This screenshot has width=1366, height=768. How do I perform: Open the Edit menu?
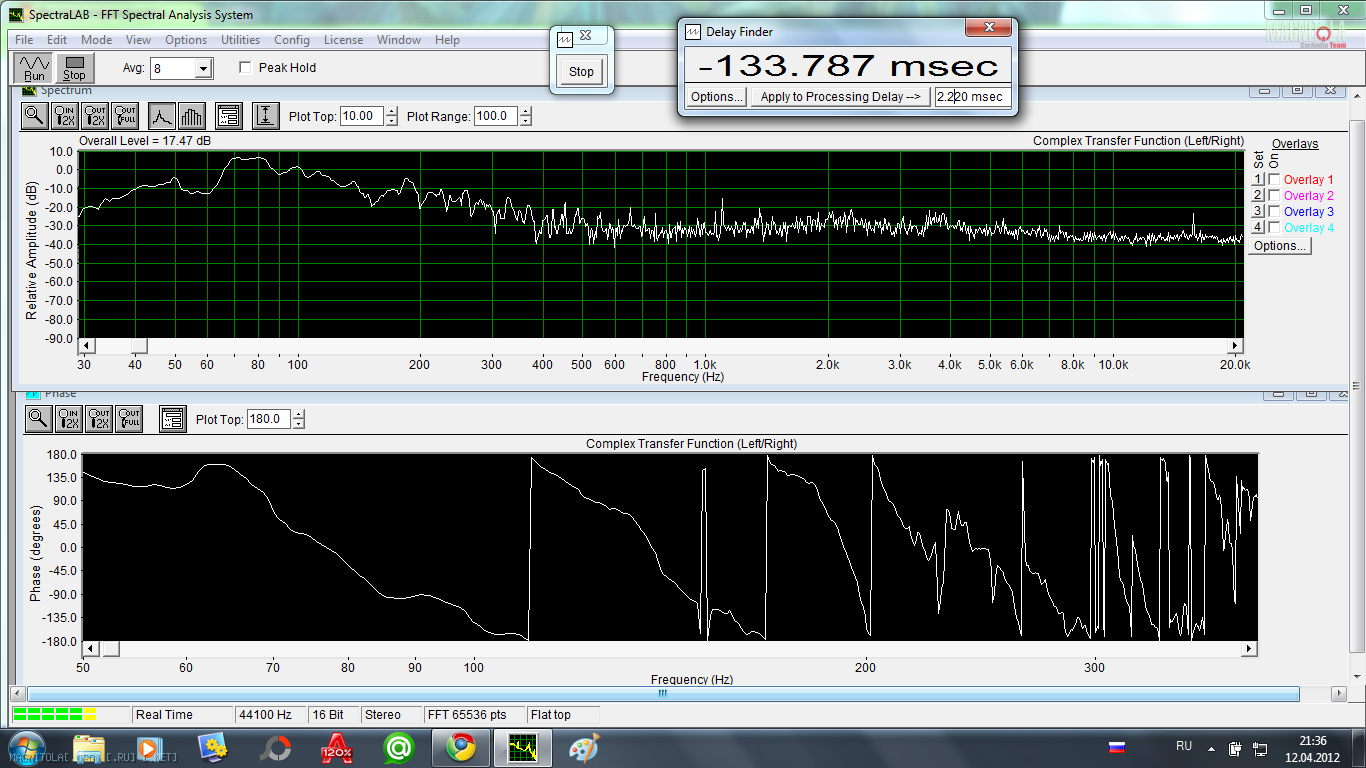[x=57, y=40]
